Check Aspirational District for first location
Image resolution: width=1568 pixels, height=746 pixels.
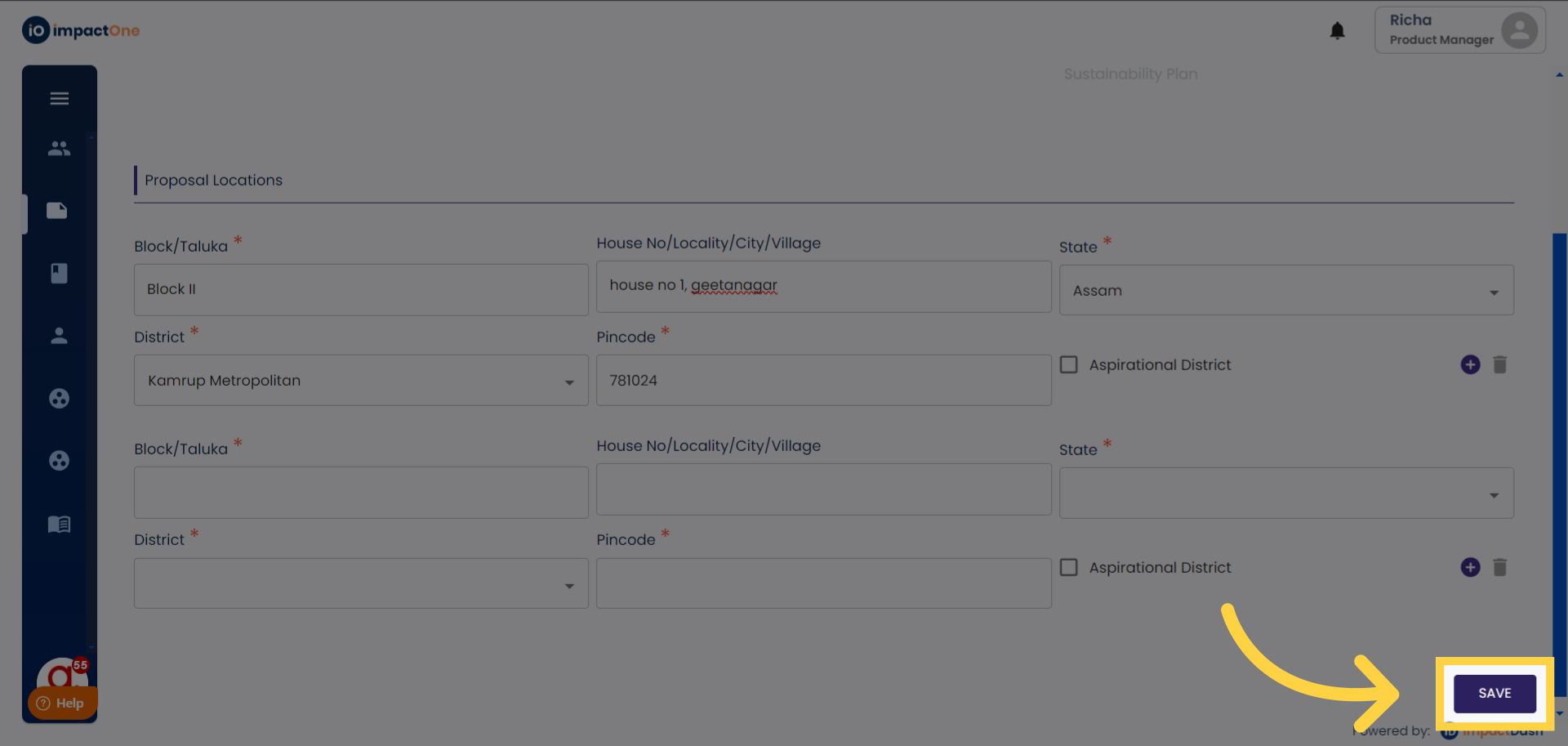coord(1069,364)
